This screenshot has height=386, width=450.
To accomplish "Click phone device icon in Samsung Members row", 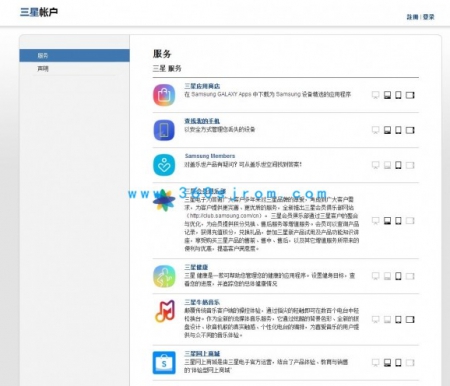I will (x=398, y=165).
